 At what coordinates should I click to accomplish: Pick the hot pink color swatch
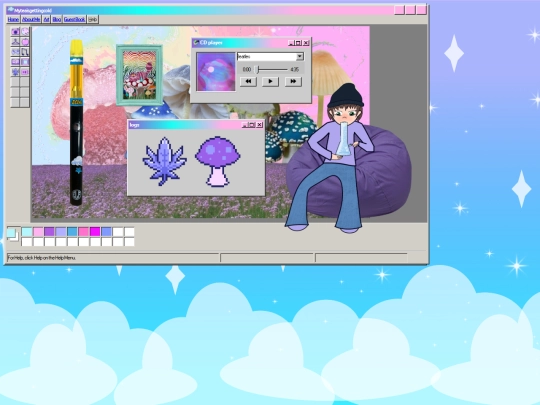point(84,232)
